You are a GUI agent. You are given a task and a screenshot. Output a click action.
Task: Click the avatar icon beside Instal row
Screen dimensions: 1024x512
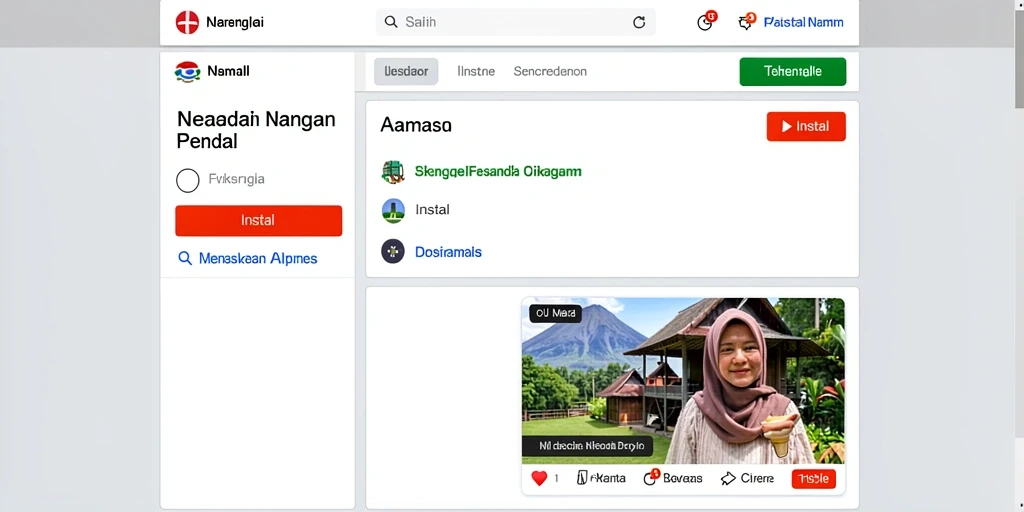(393, 210)
